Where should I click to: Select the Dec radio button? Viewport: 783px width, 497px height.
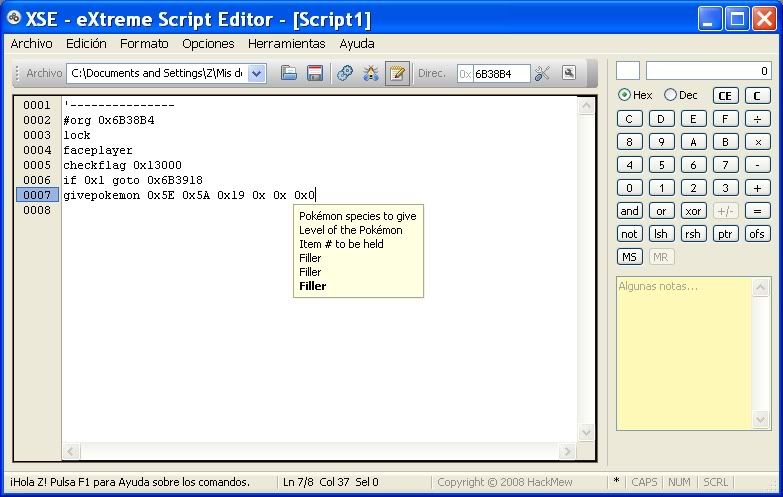[x=670, y=95]
